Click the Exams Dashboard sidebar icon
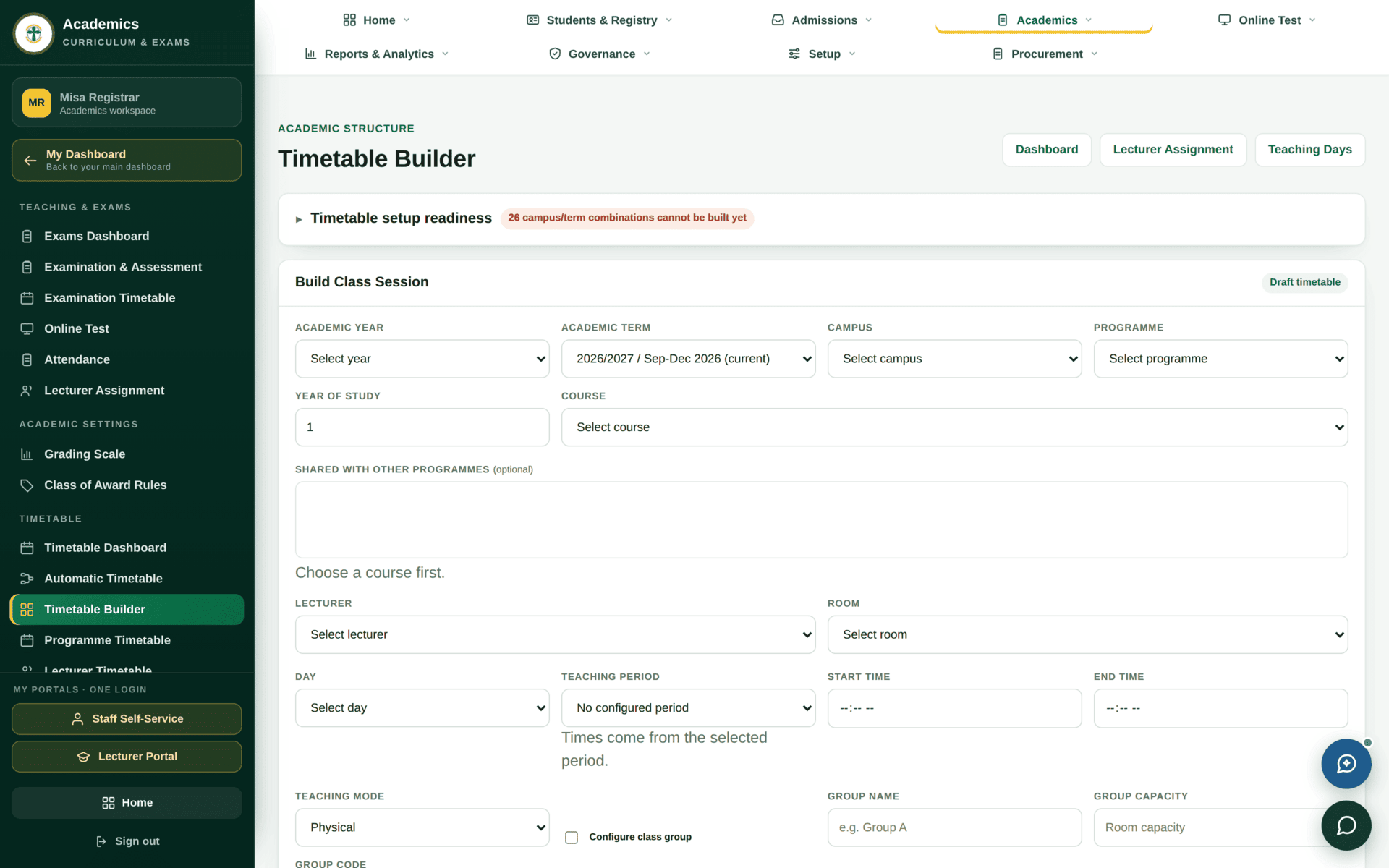Screen dimensions: 1389x868 point(27,237)
